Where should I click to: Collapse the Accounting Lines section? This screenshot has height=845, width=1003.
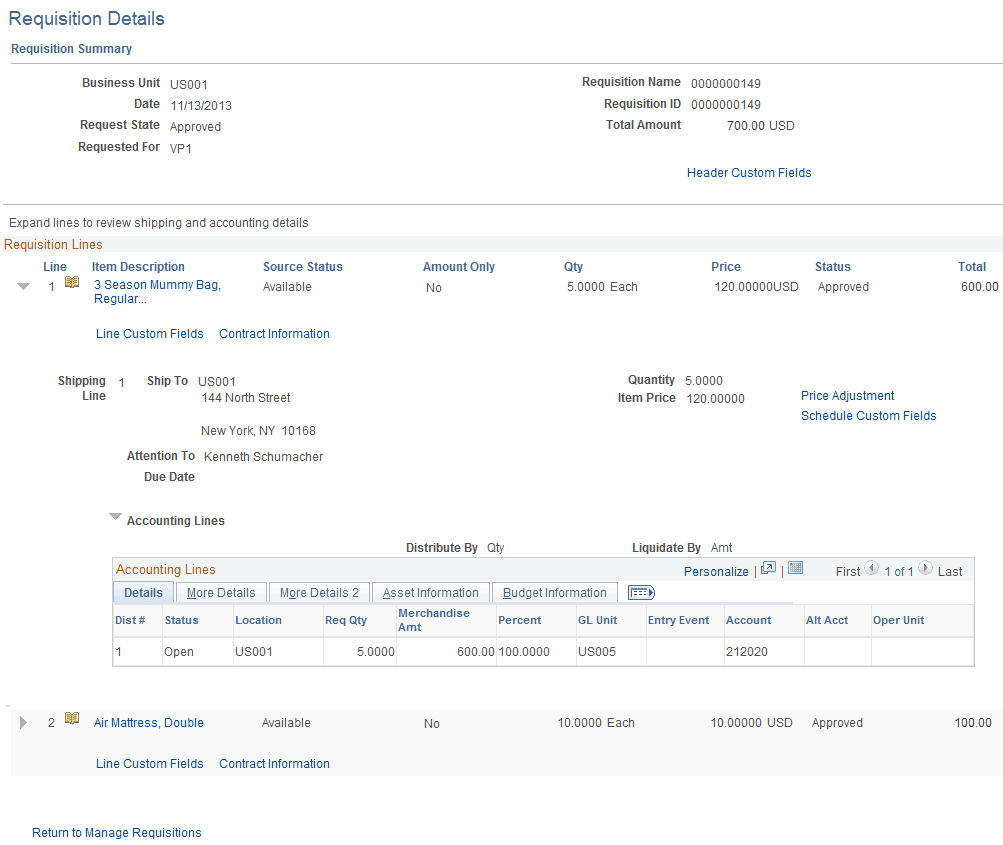(115, 517)
